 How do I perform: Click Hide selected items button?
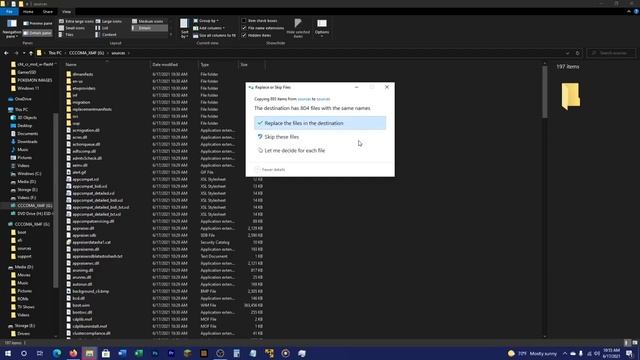(298, 28)
